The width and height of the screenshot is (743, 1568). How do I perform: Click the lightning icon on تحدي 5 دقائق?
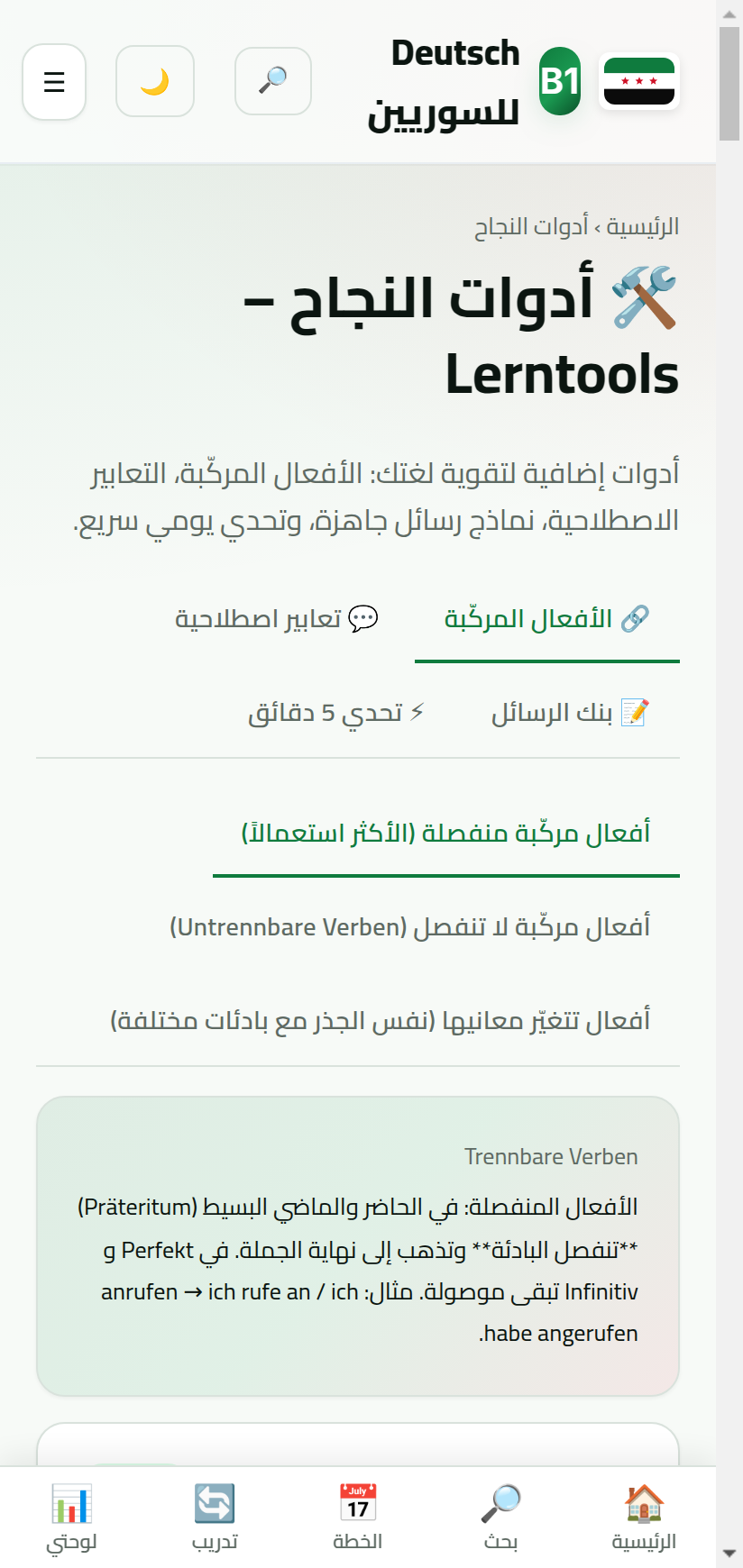(x=417, y=713)
